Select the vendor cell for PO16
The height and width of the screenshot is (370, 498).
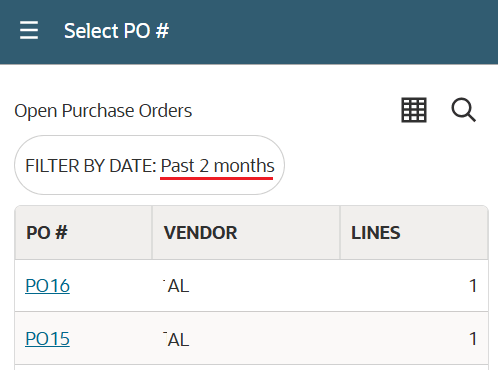(x=246, y=286)
